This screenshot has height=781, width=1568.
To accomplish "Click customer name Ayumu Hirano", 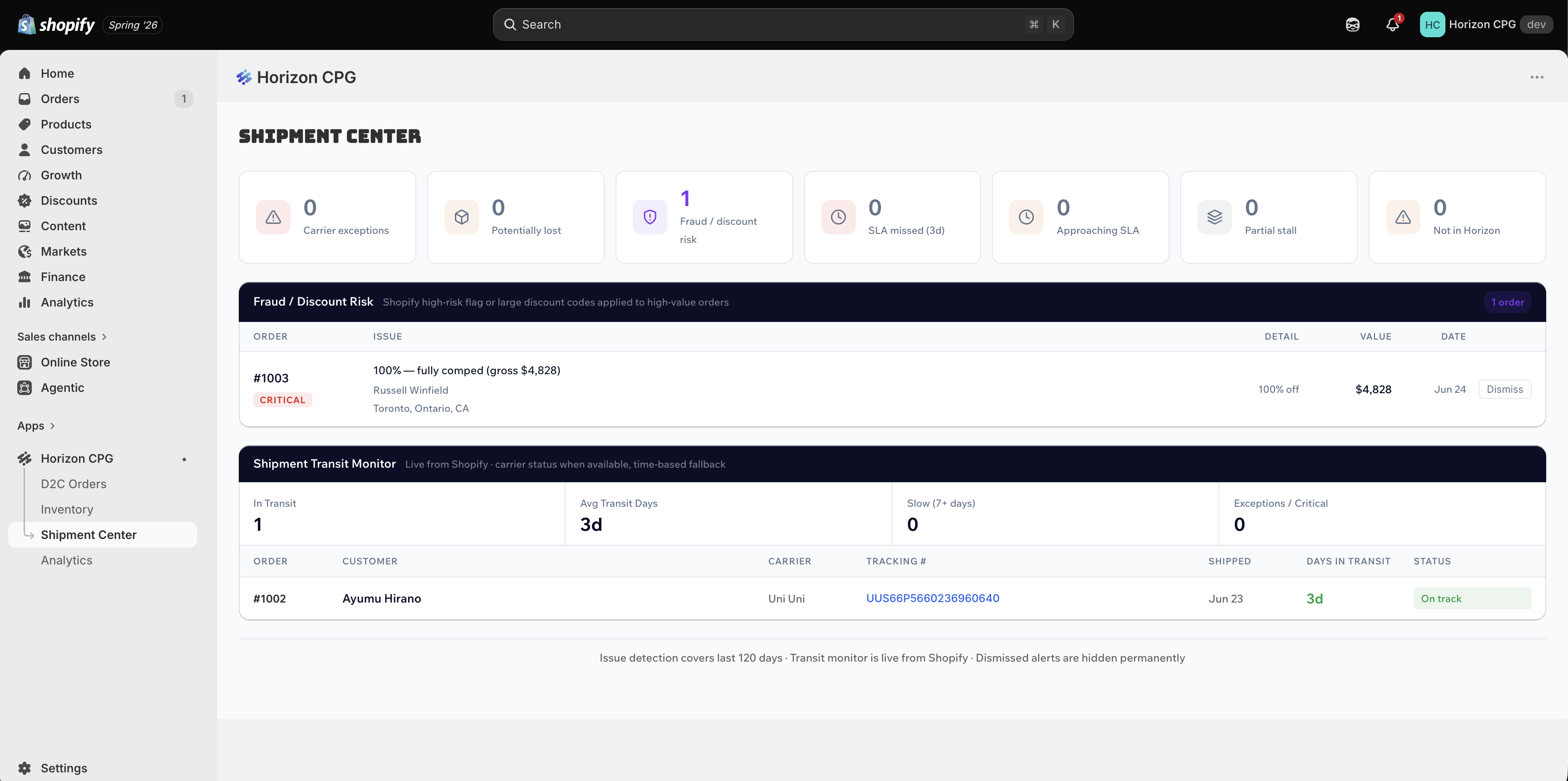I will (x=382, y=598).
